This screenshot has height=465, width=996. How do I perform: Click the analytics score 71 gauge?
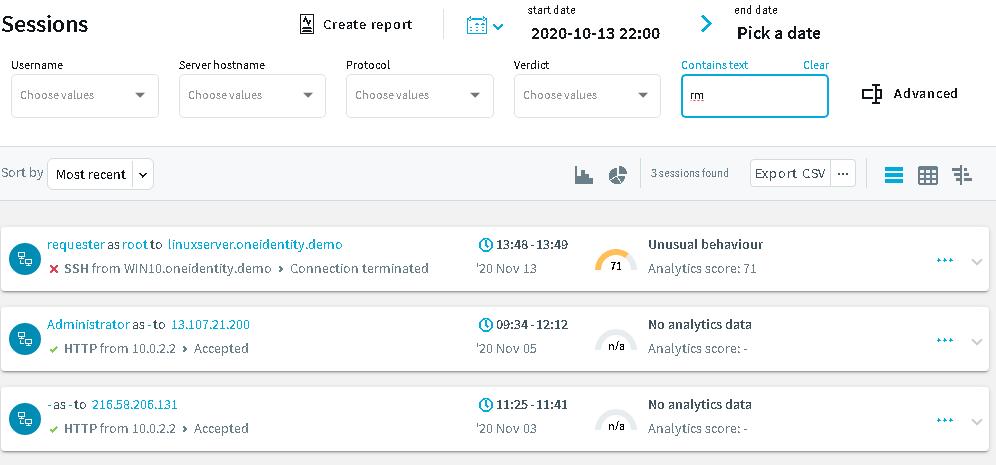pyautogui.click(x=616, y=260)
